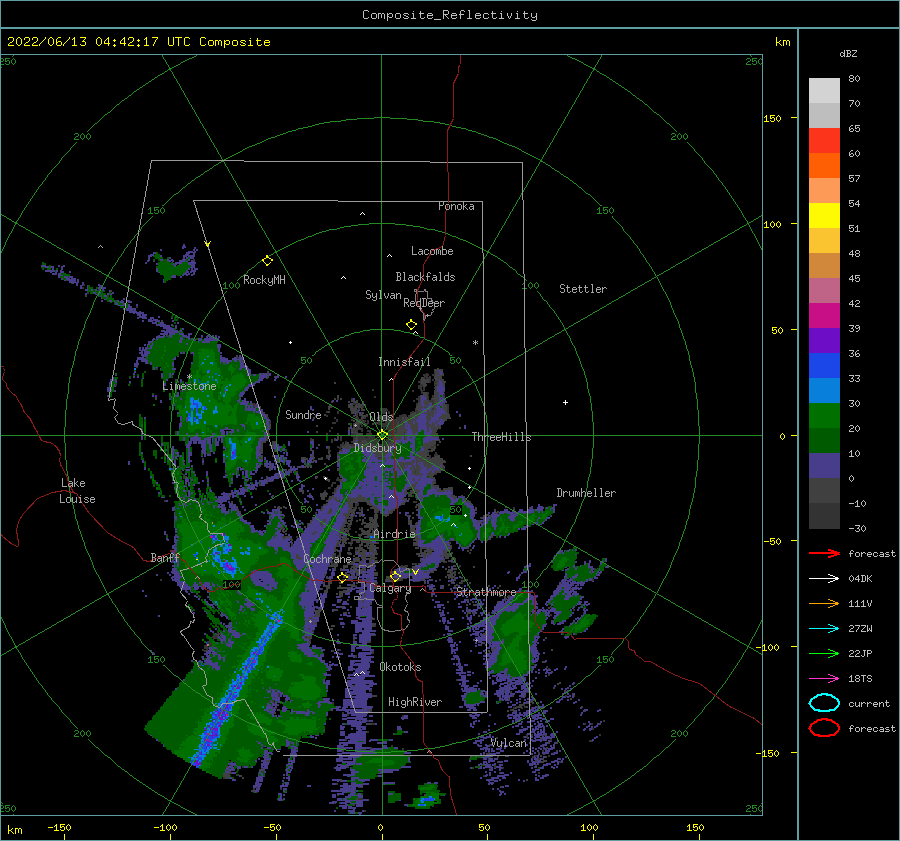Click the Limestone label
Viewport: 900px width, 841px height.
189,386
